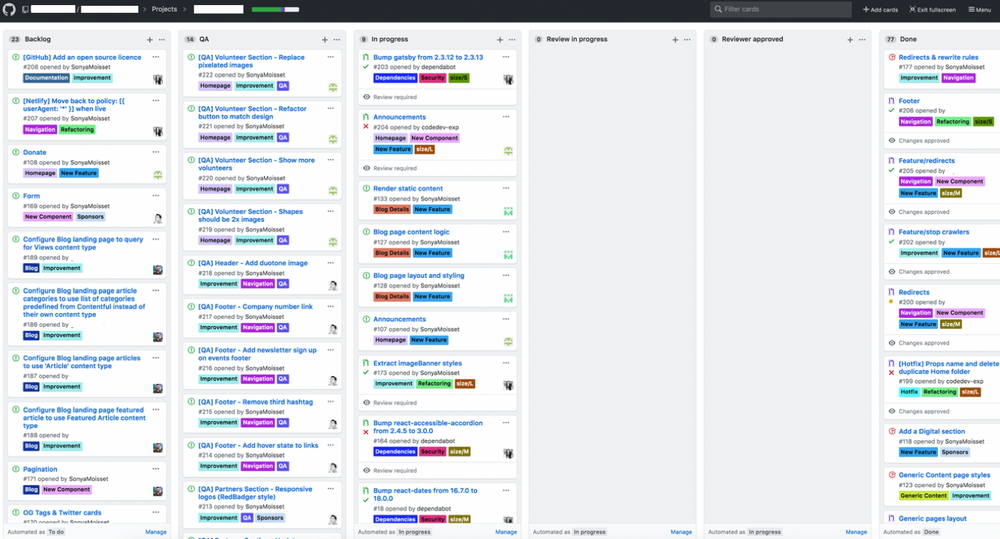Viewport: 1000px width, 539px height.
Task: Click Exit fullscreen button
Action: click(x=931, y=9)
